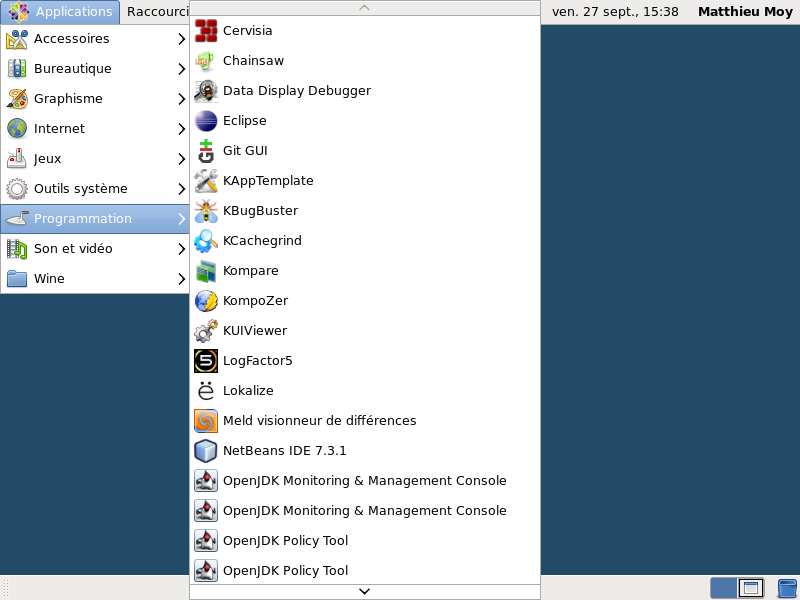The width and height of the screenshot is (800, 600).
Task: Click the KBugBuster label
Action: [260, 211]
